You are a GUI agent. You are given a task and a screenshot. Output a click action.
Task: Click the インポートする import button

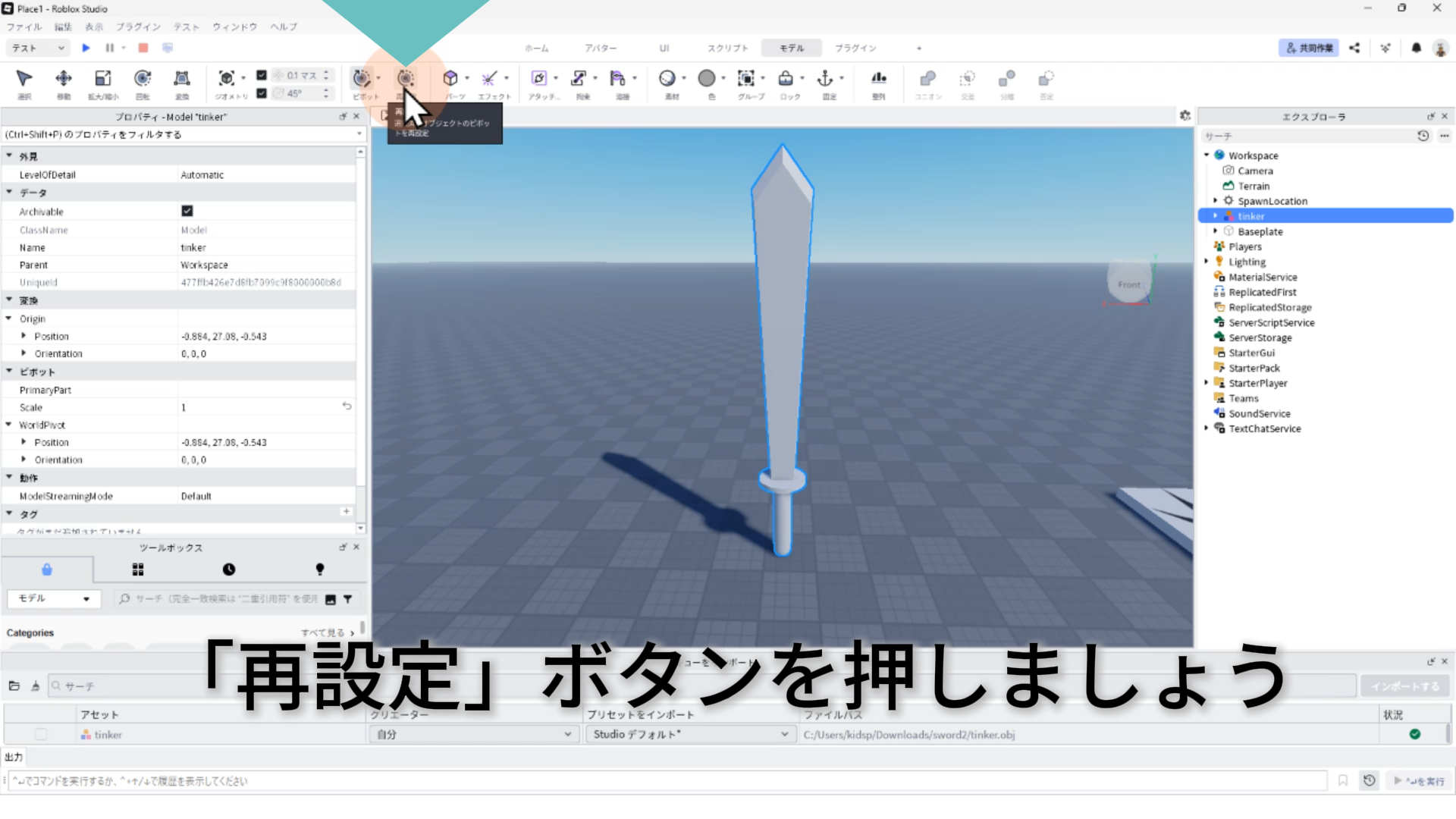pos(1404,686)
